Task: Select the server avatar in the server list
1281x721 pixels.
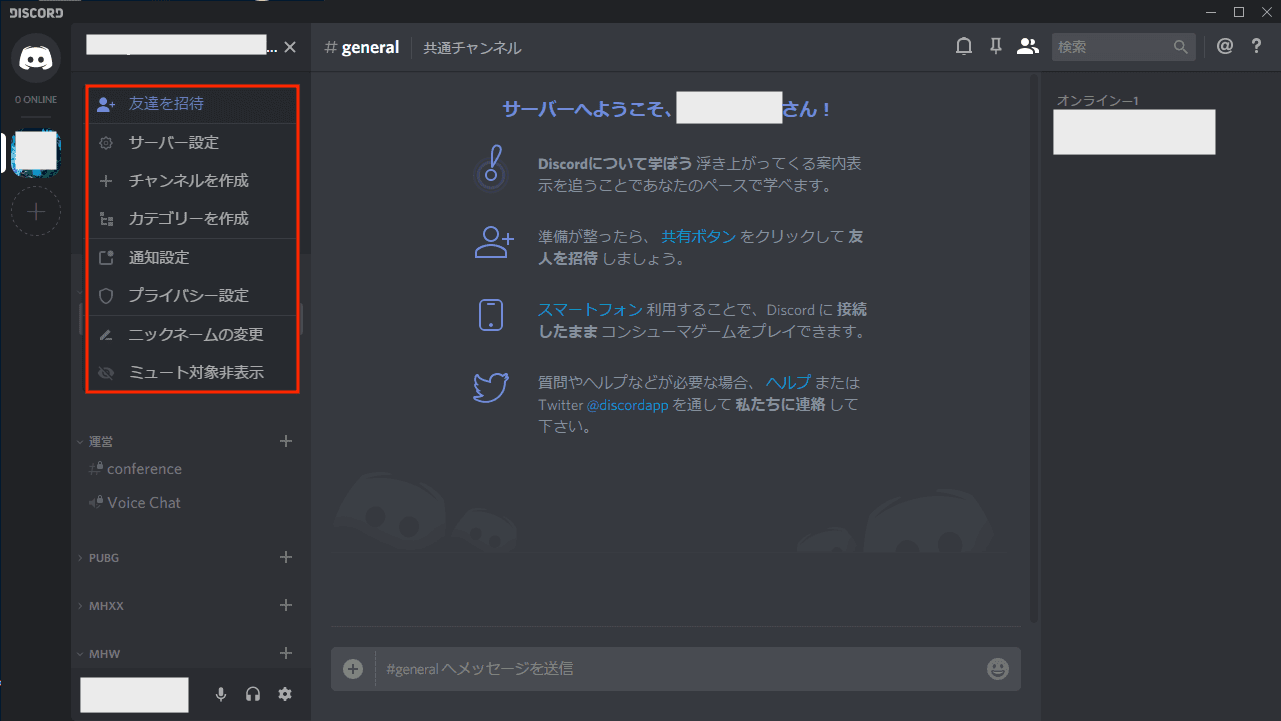Action: pos(36,151)
